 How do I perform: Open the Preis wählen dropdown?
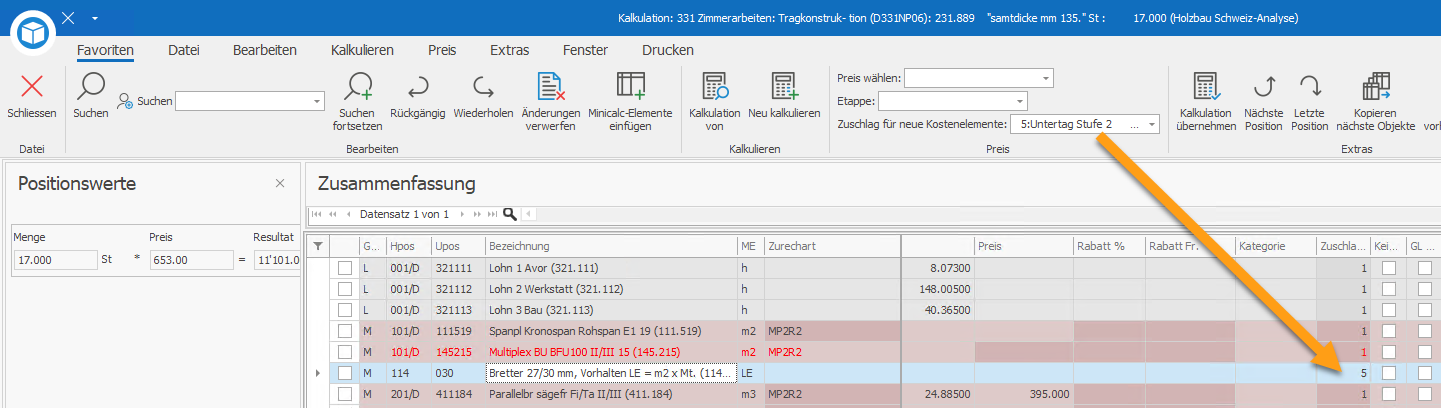click(x=1045, y=78)
